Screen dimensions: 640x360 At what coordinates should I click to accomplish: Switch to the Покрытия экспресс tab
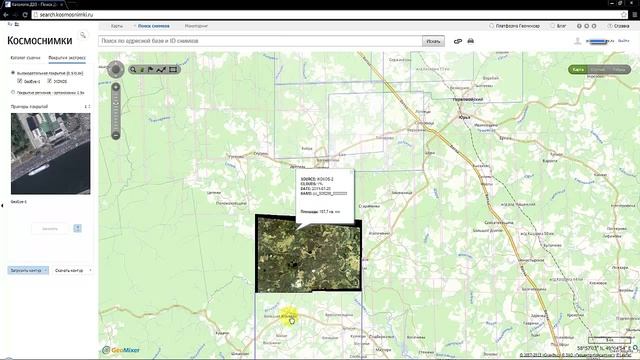[67, 58]
